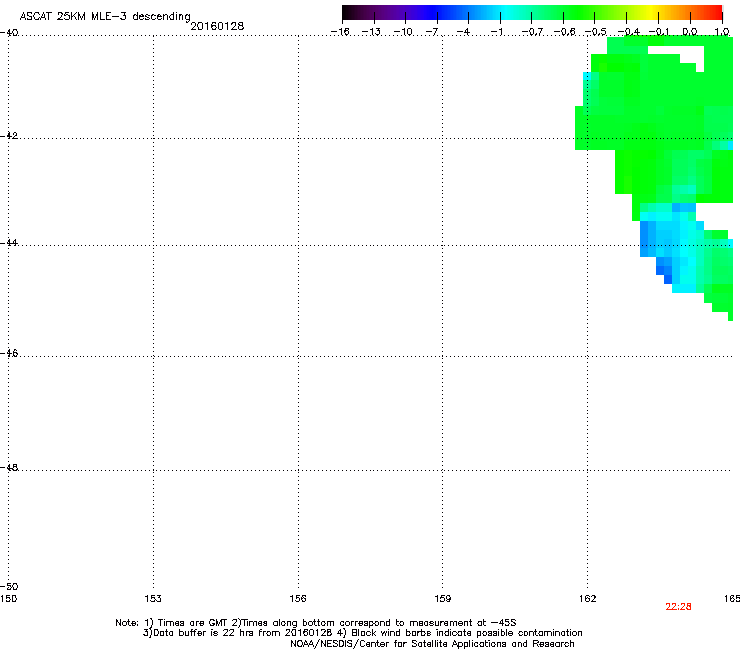Click the -10 color bar label
The width and height of the screenshot is (740, 650).
(x=403, y=32)
